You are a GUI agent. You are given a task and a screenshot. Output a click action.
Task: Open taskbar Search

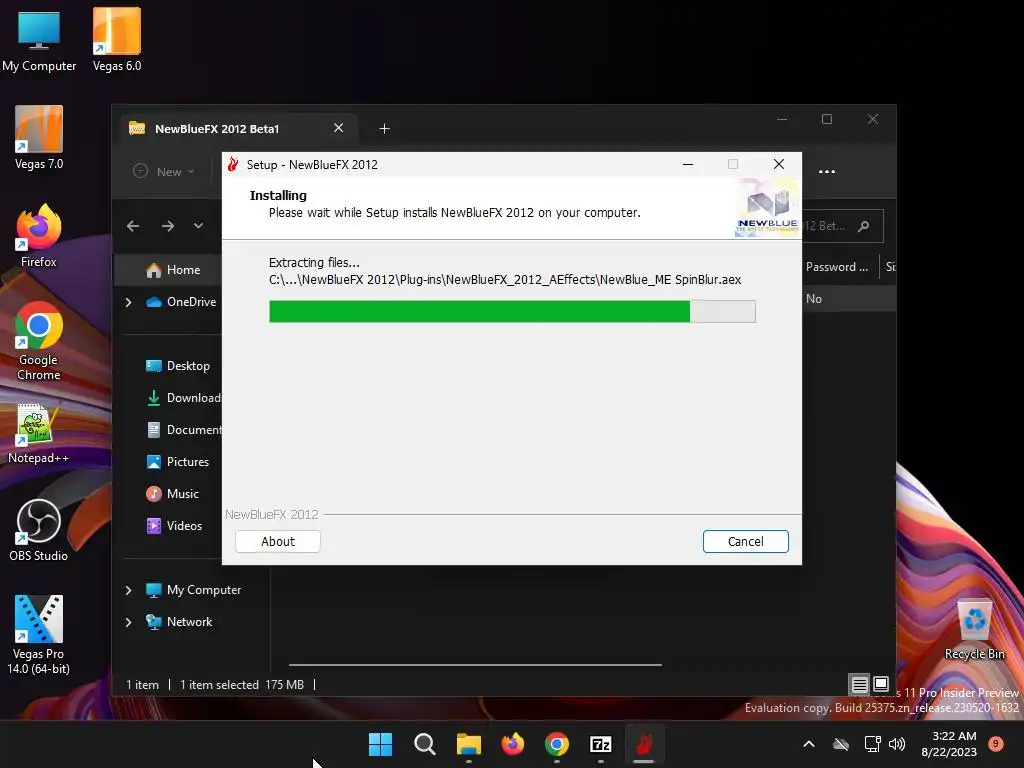click(x=424, y=744)
